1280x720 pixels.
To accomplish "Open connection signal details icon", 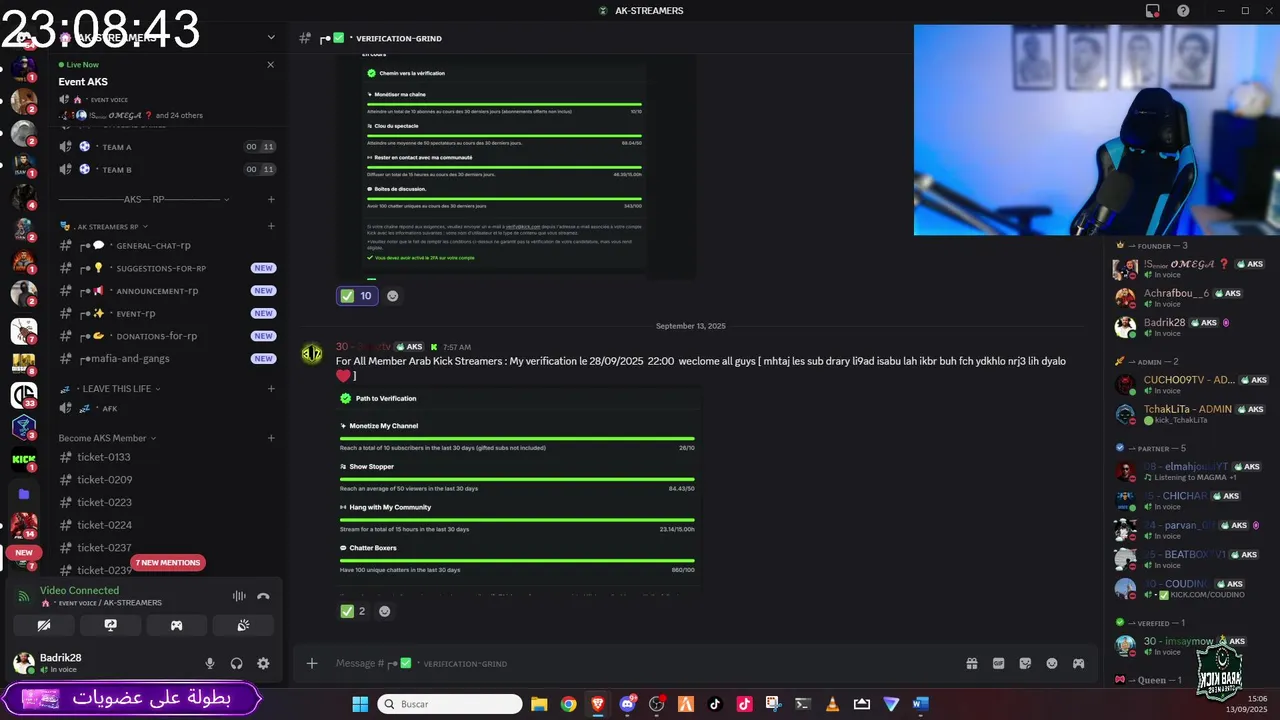I will [24, 596].
